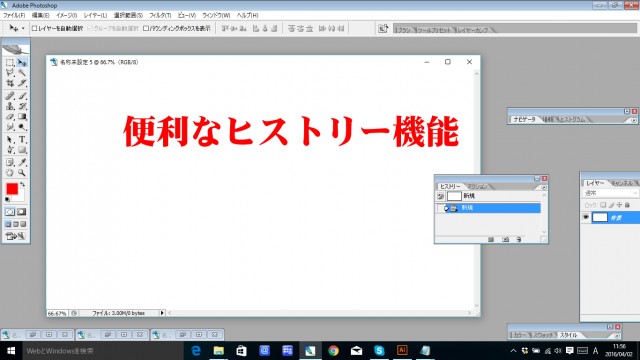Open ウィンドウ(W) menu
The width and height of the screenshot is (640, 360).
216,15
